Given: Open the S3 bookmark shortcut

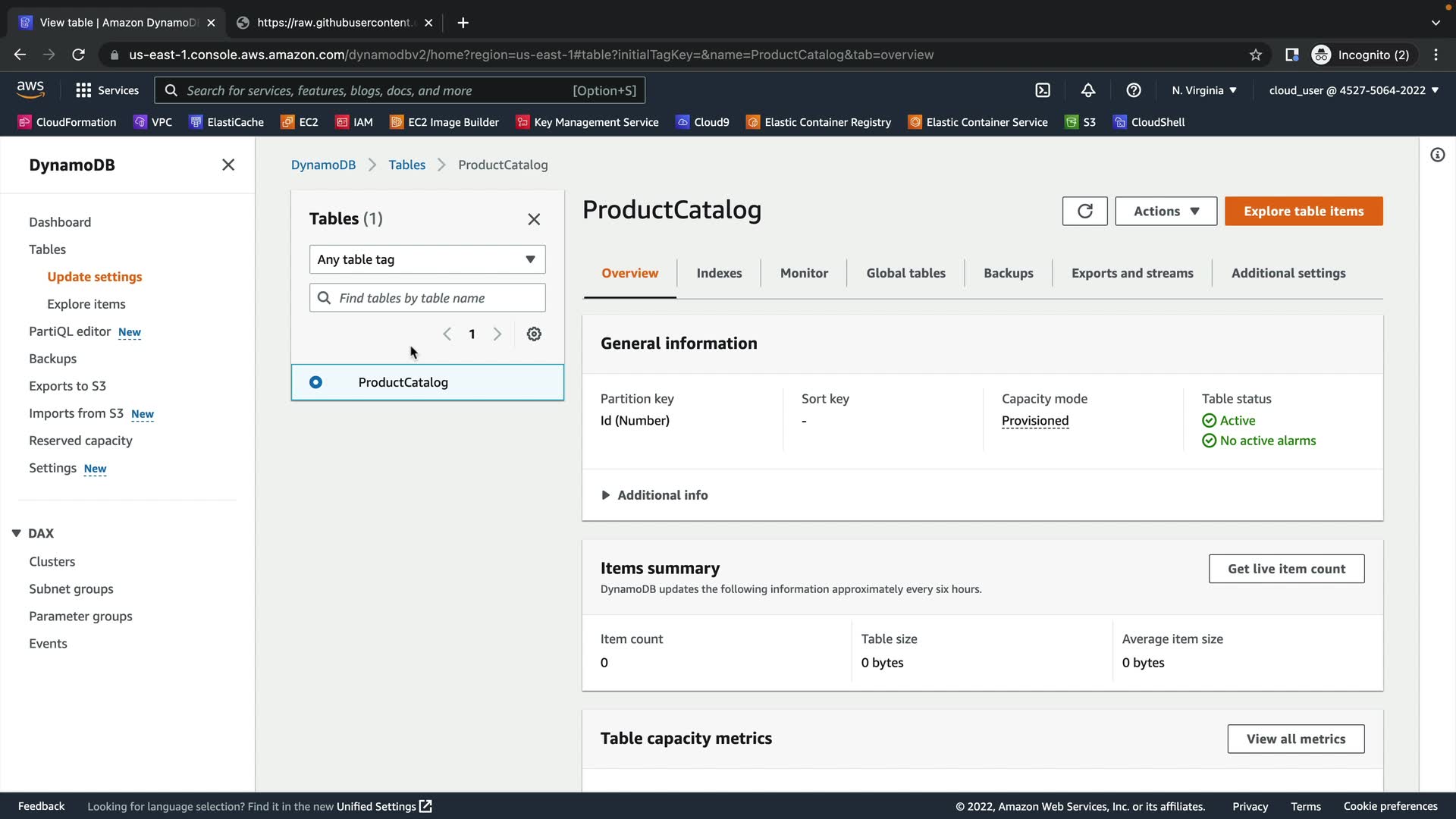Looking at the screenshot, I should click(x=1081, y=122).
